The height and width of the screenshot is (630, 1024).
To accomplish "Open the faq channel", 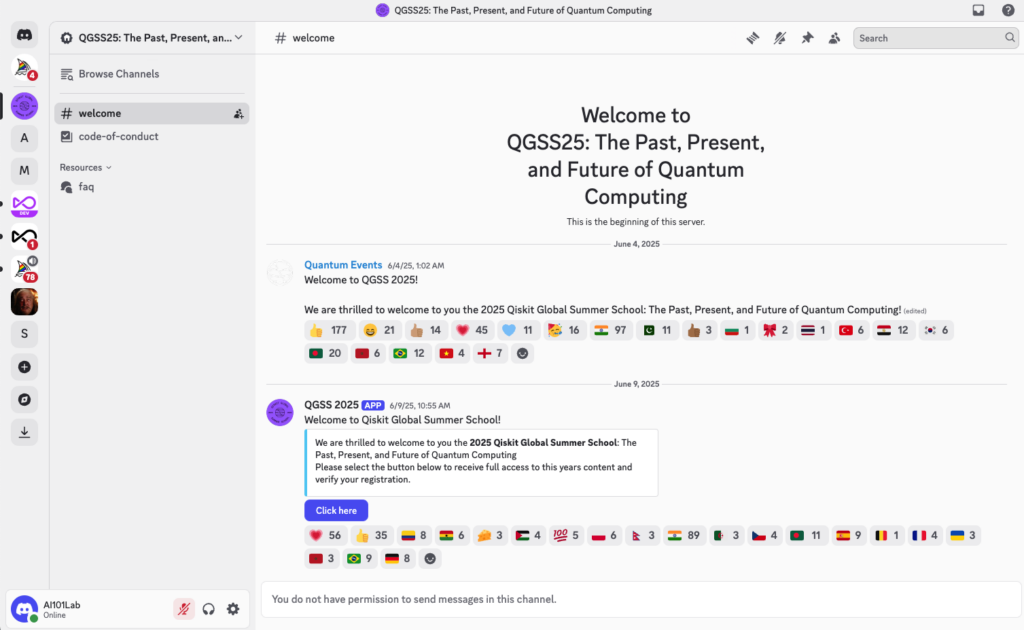I will [152, 187].
